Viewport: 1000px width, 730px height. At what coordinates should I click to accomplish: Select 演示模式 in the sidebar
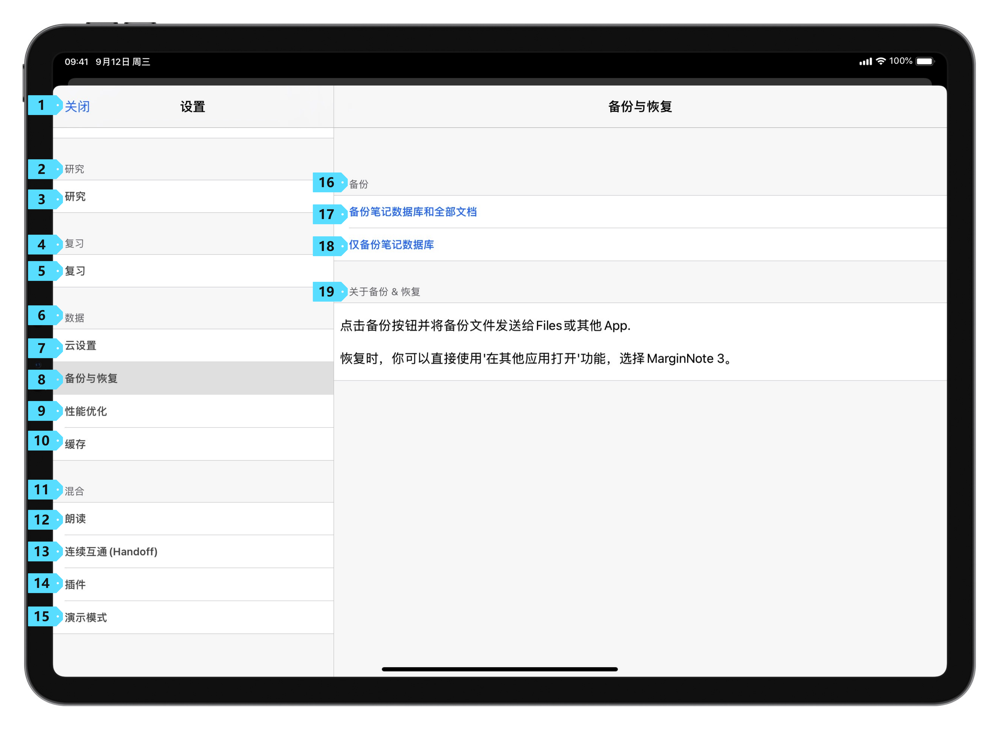(190, 617)
